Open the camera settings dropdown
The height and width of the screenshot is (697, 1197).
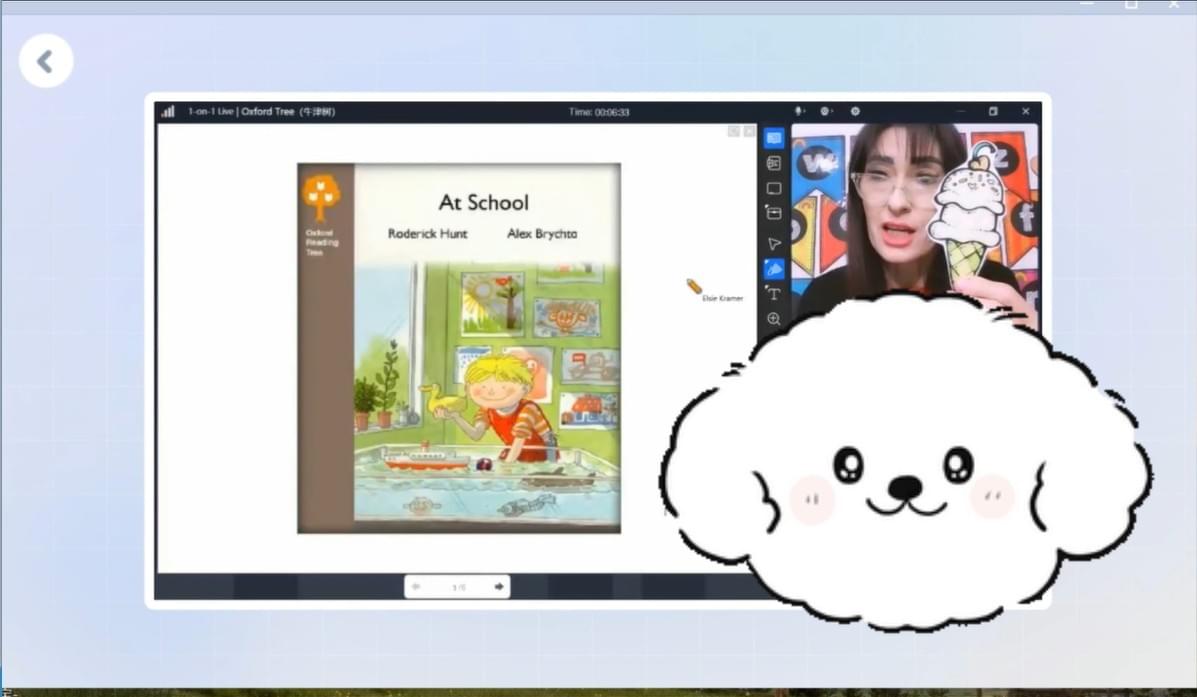(827, 111)
